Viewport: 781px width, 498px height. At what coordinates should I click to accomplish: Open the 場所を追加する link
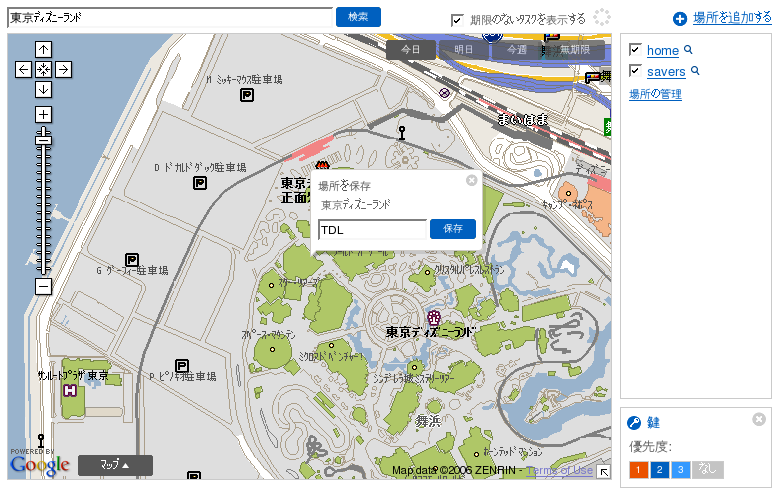tap(732, 18)
